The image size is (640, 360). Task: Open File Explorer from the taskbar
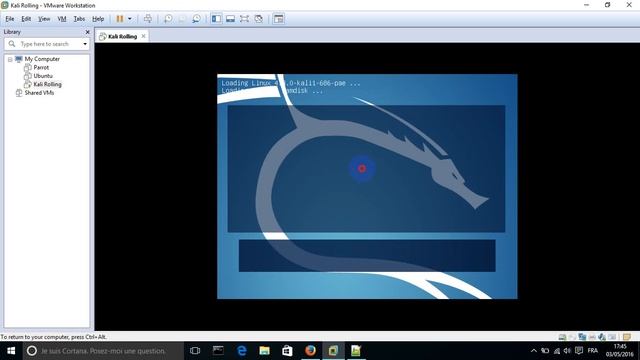(x=264, y=351)
